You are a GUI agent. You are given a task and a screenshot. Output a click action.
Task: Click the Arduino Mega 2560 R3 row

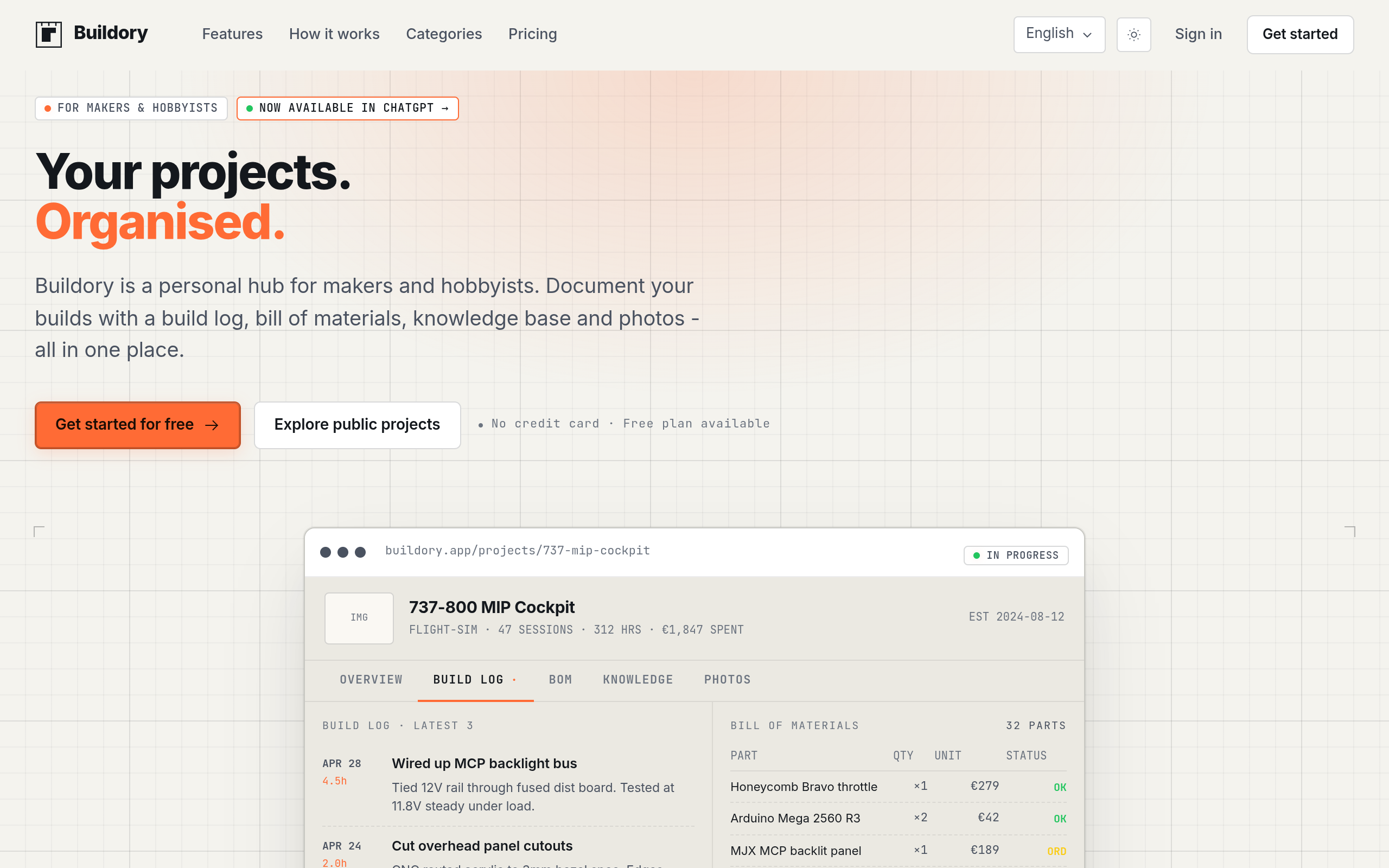coord(897,818)
